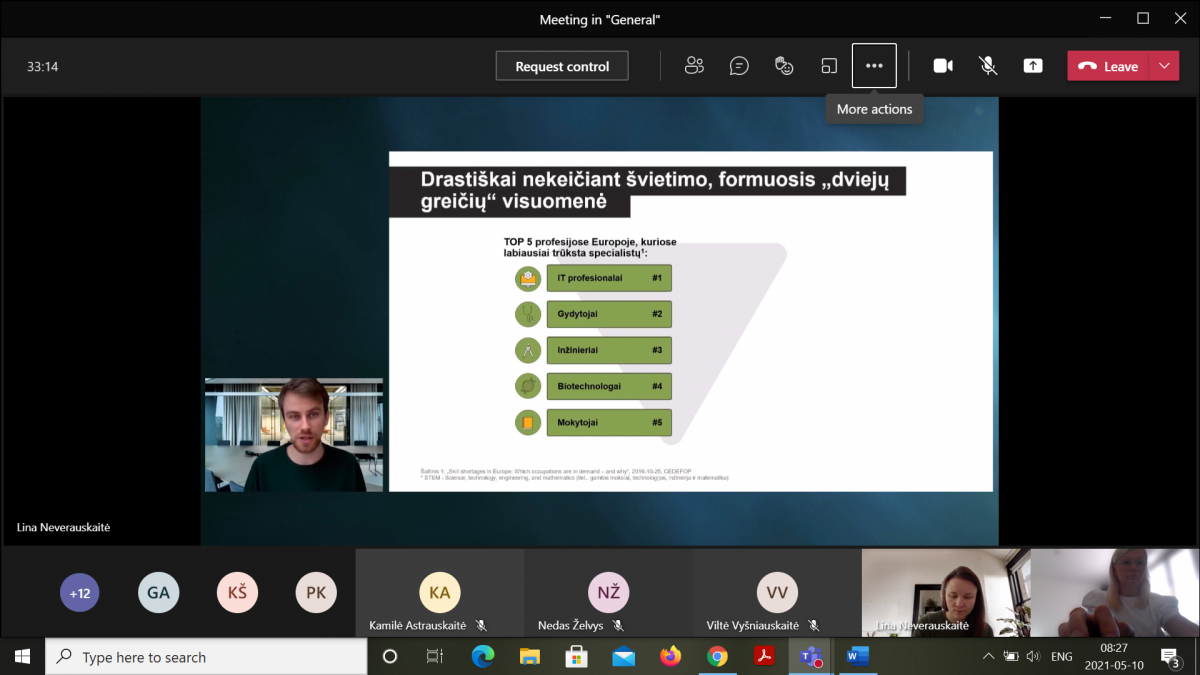Toggle the camera on or off
The image size is (1200, 675).
(x=942, y=66)
